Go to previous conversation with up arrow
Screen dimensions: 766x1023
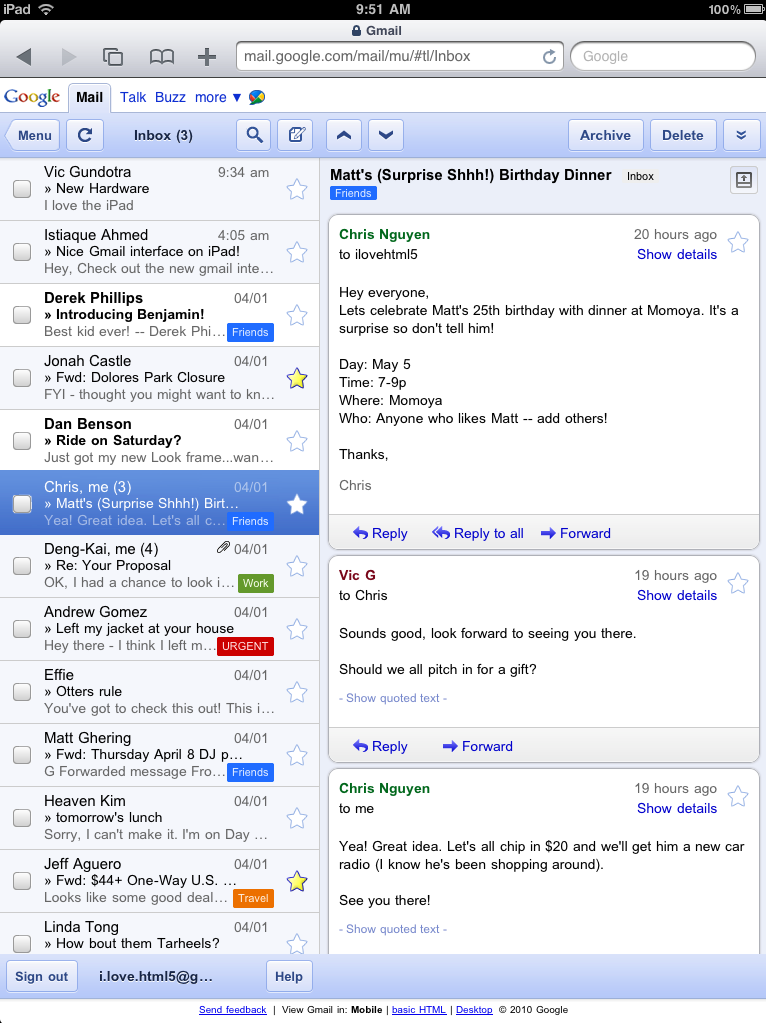pyautogui.click(x=343, y=135)
